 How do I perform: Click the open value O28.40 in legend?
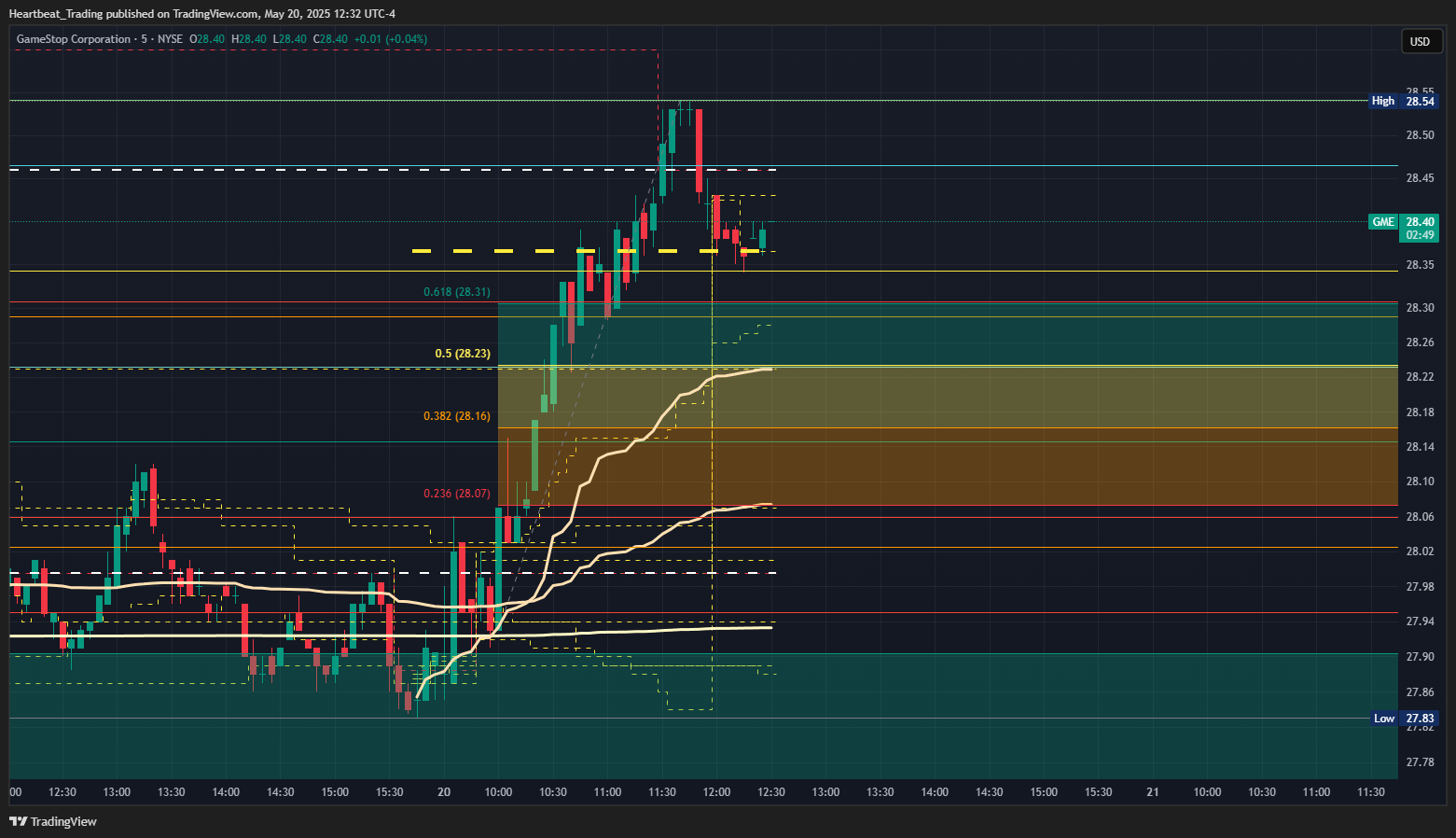(x=207, y=39)
